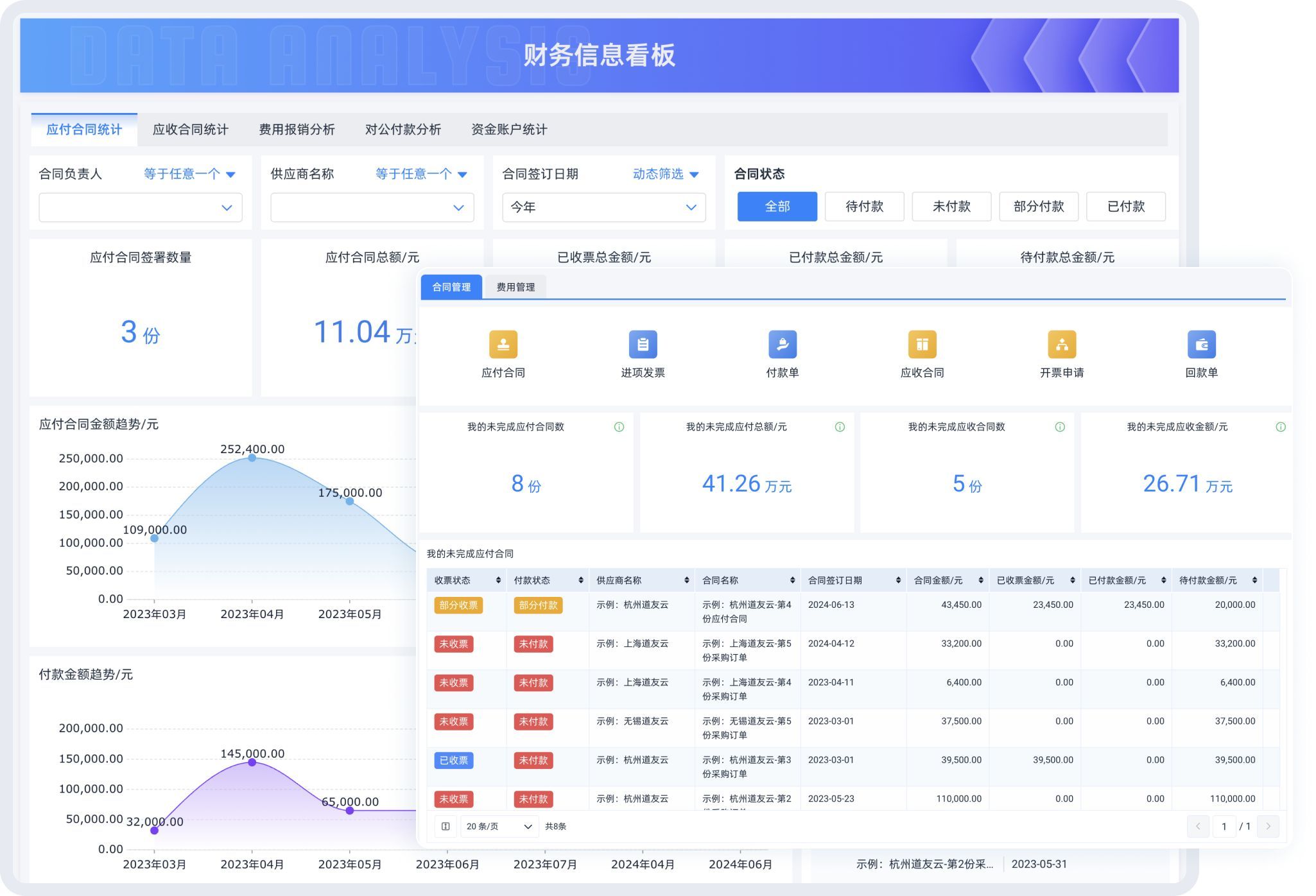Open the 进项发票 invoice icon
The height and width of the screenshot is (896, 1316).
643,345
